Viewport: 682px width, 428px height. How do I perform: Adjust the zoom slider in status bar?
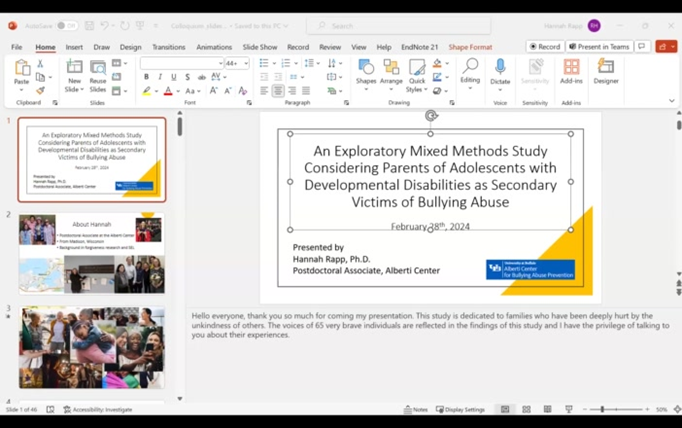click(x=603, y=410)
